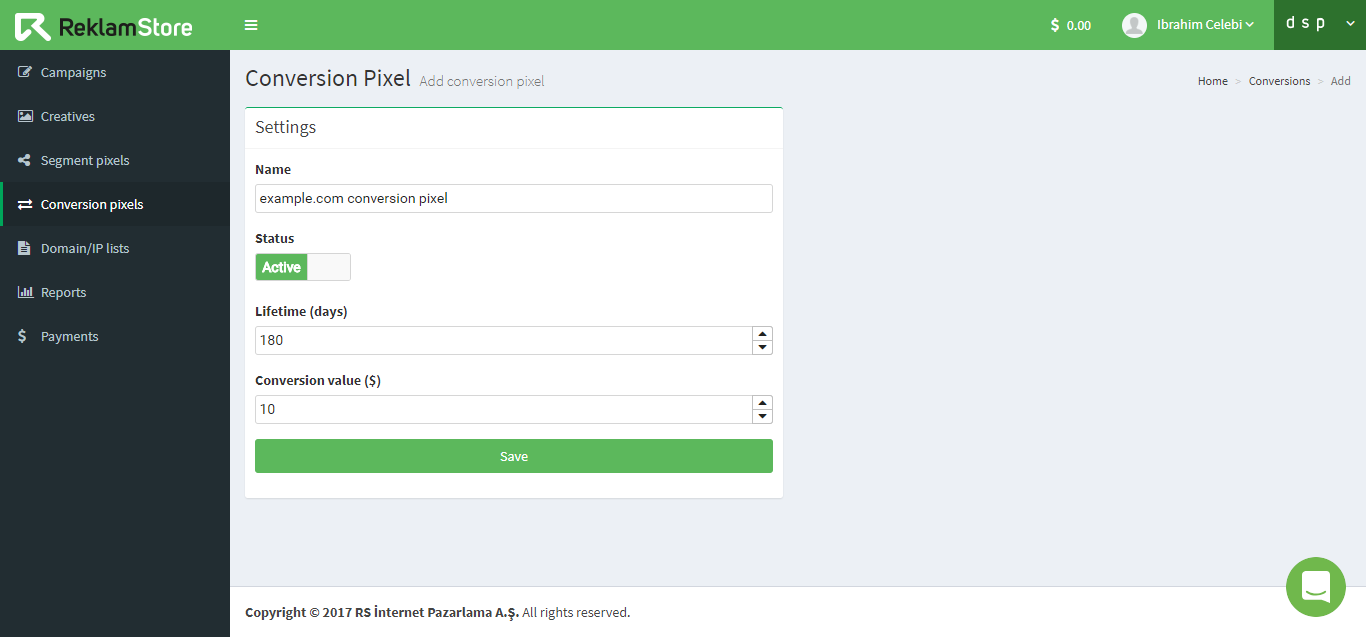Open Conversions breadcrumb link
The image size is (1366, 637).
point(1279,81)
